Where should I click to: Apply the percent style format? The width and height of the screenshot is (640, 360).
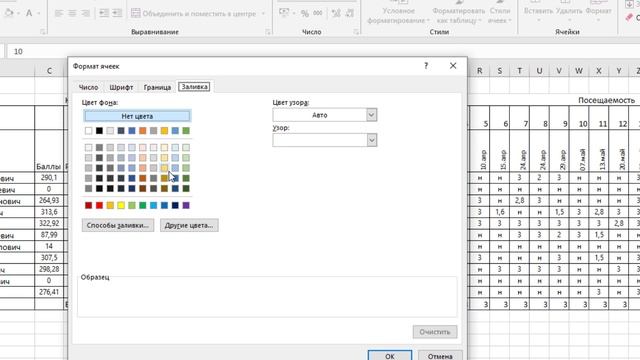click(x=305, y=13)
